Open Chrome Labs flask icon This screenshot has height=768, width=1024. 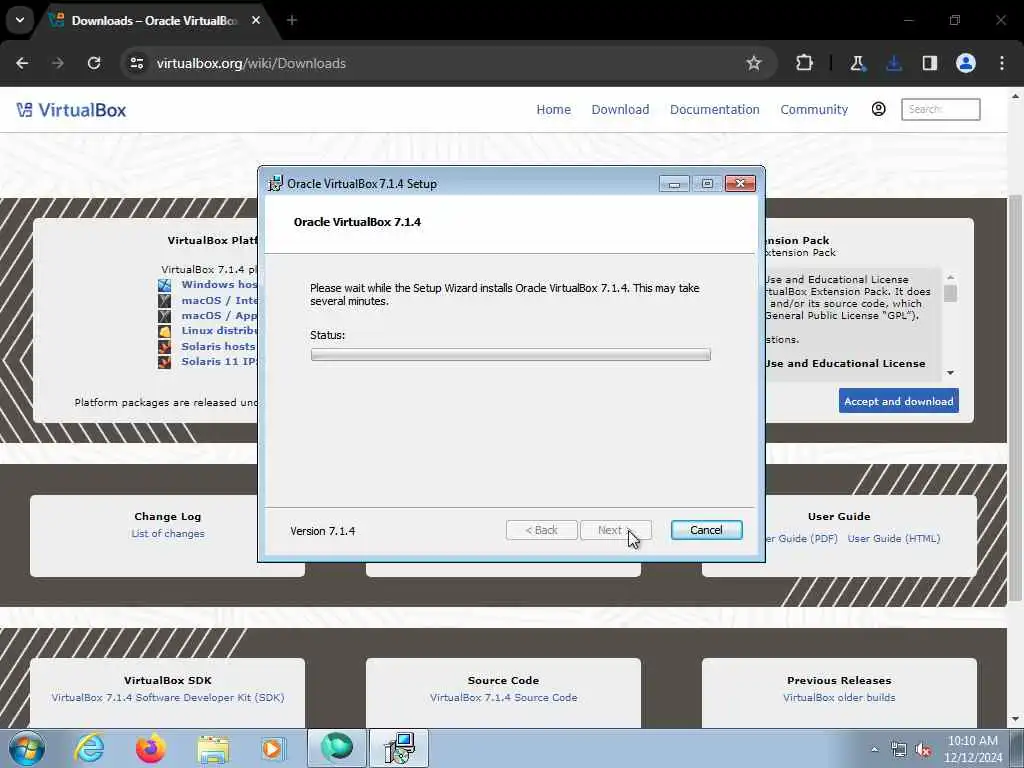click(857, 63)
